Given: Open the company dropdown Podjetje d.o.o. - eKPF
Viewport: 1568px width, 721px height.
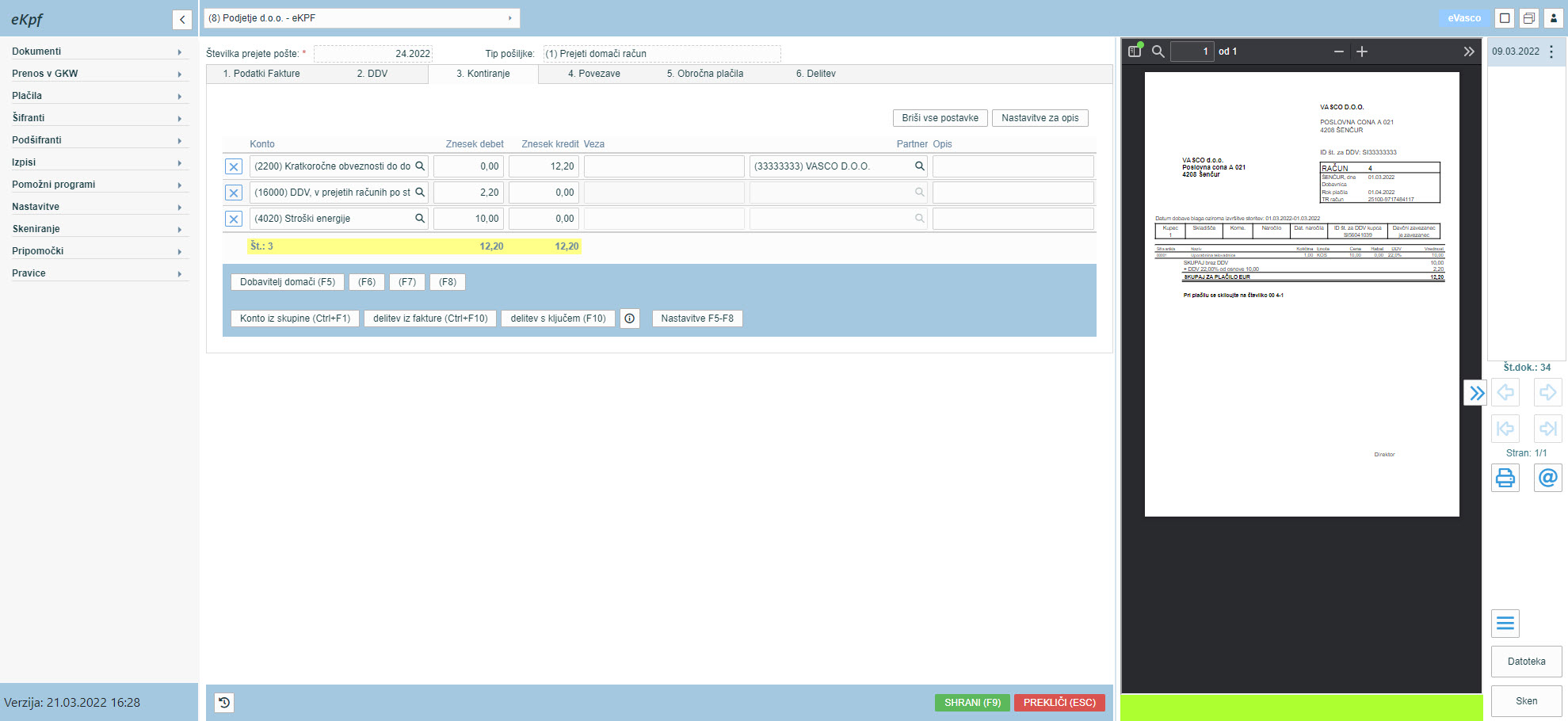Looking at the screenshot, I should tap(362, 18).
